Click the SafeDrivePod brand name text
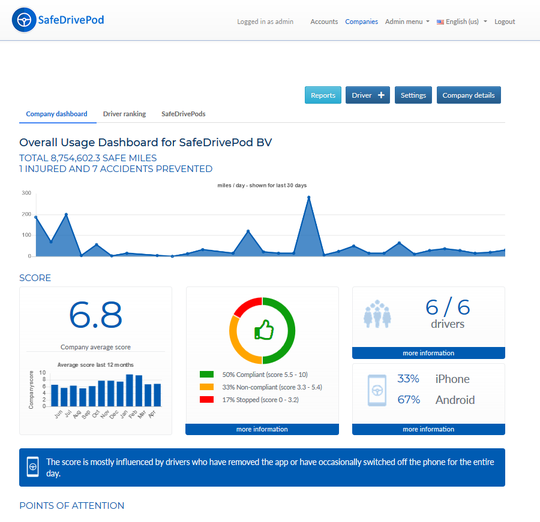Image resolution: width=540 pixels, height=522 pixels. click(71, 20)
